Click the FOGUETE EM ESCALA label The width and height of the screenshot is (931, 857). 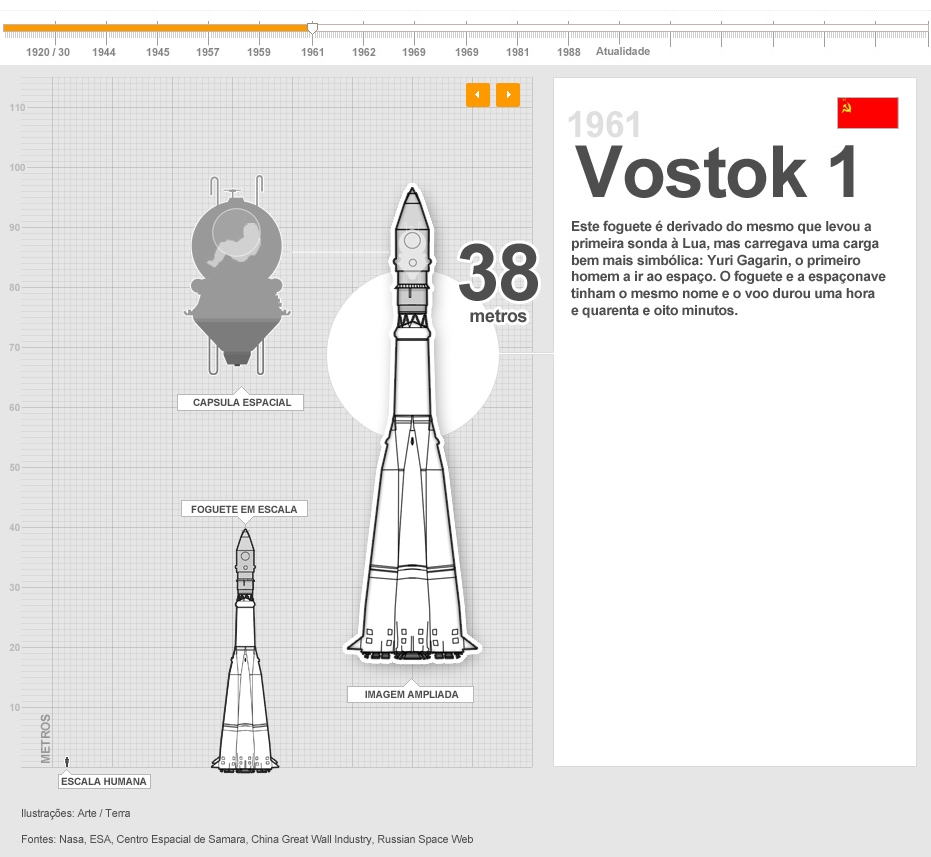[x=244, y=509]
